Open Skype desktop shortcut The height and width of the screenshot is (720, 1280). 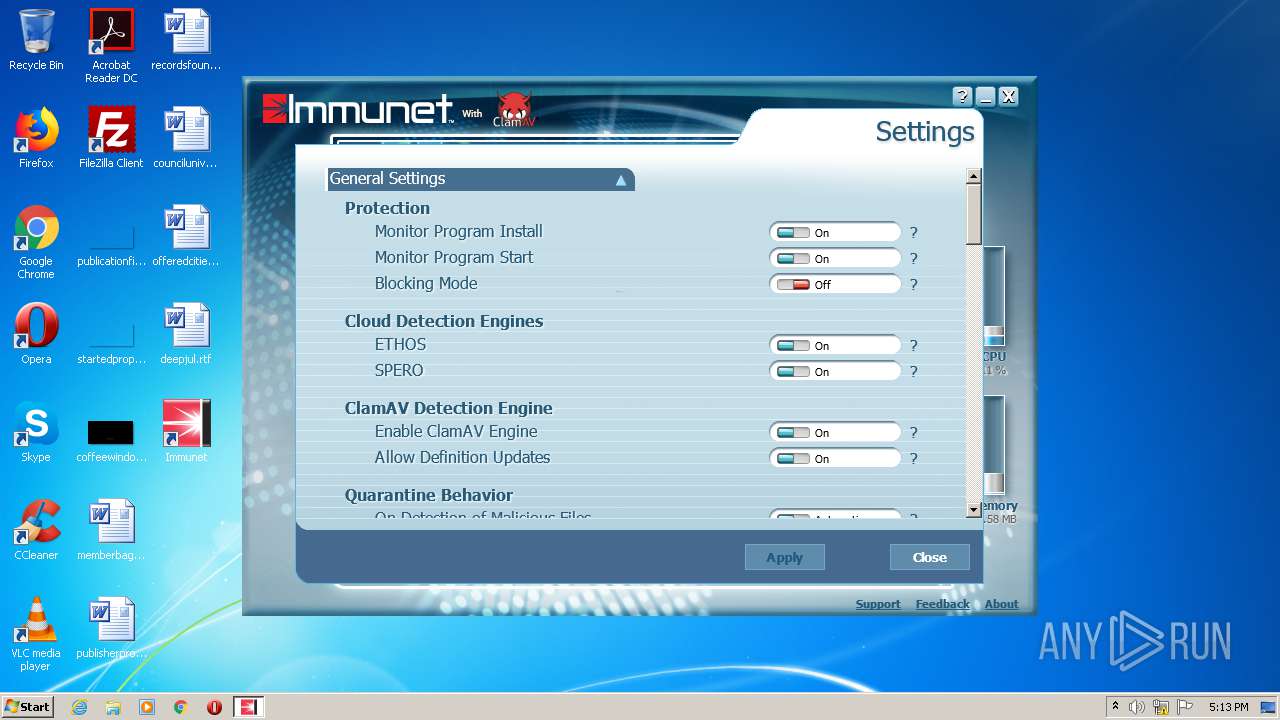coord(36,432)
